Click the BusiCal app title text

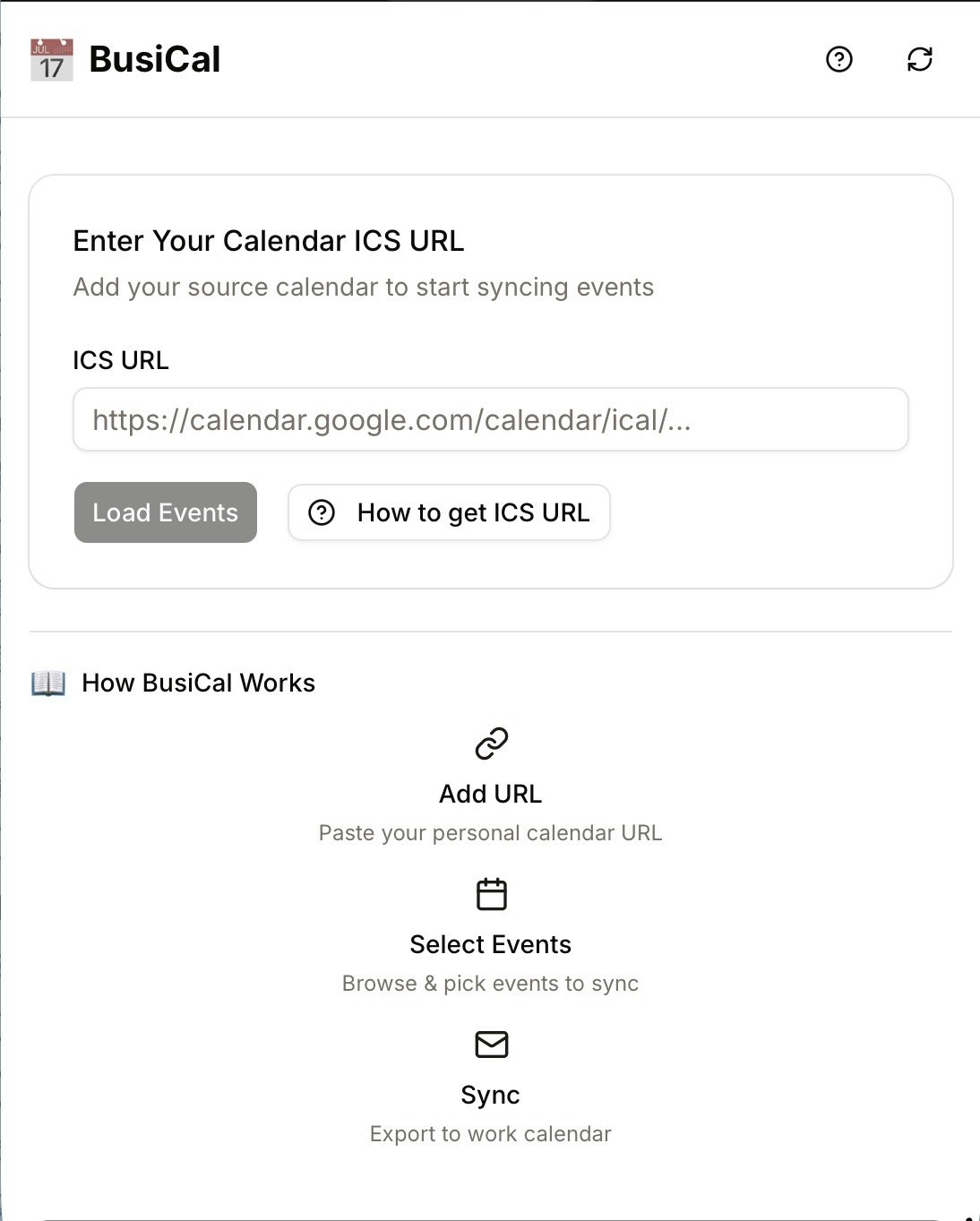[x=154, y=59]
